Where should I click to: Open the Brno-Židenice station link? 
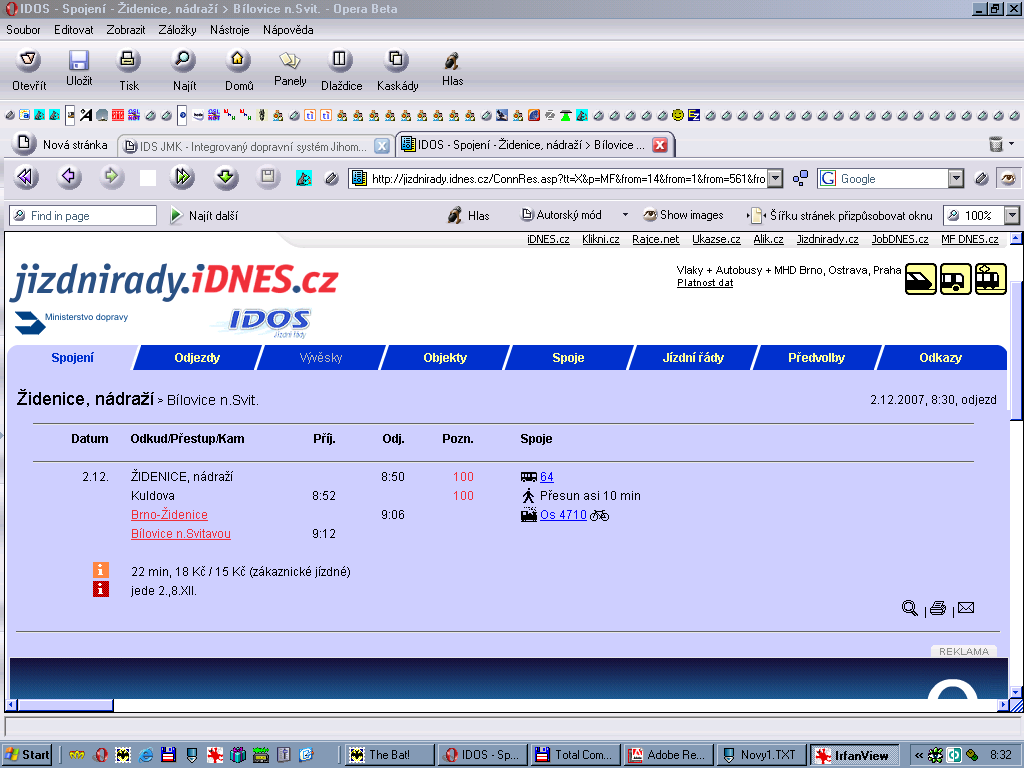click(169, 515)
